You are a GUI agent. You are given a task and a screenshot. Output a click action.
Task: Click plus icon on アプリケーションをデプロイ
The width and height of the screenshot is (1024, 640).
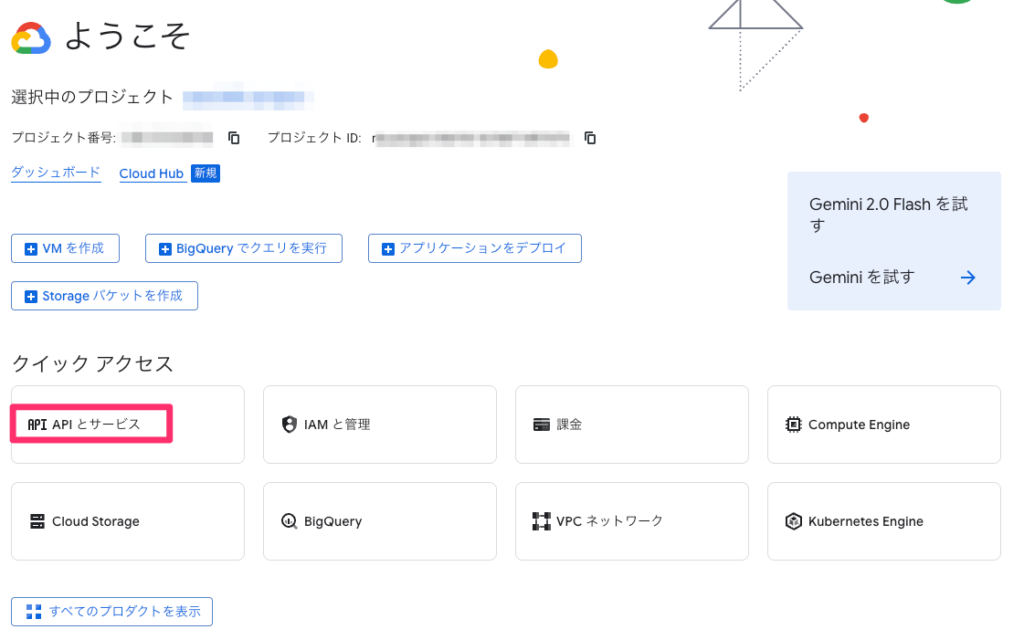(x=388, y=249)
